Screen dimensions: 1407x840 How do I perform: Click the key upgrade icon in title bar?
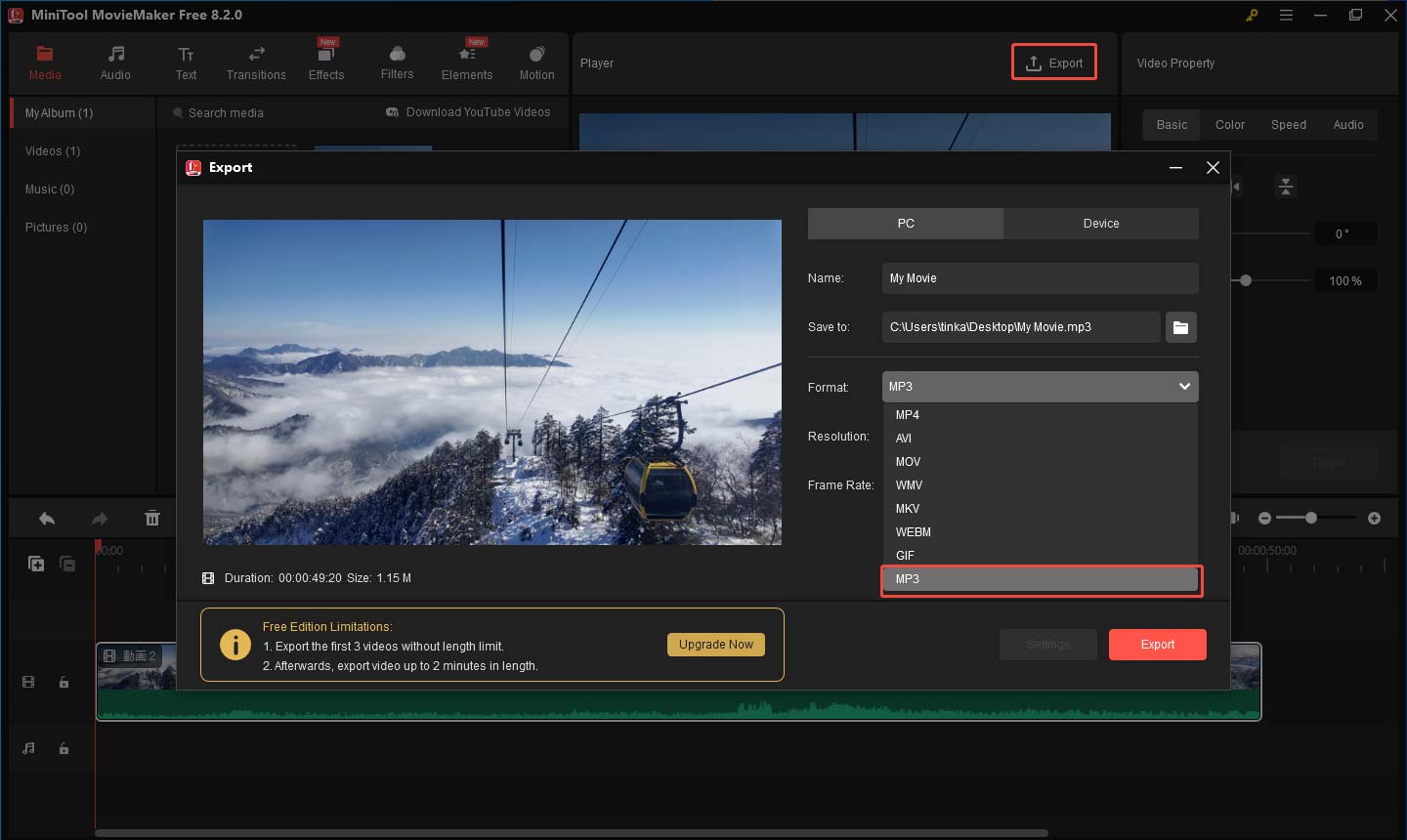(1252, 16)
